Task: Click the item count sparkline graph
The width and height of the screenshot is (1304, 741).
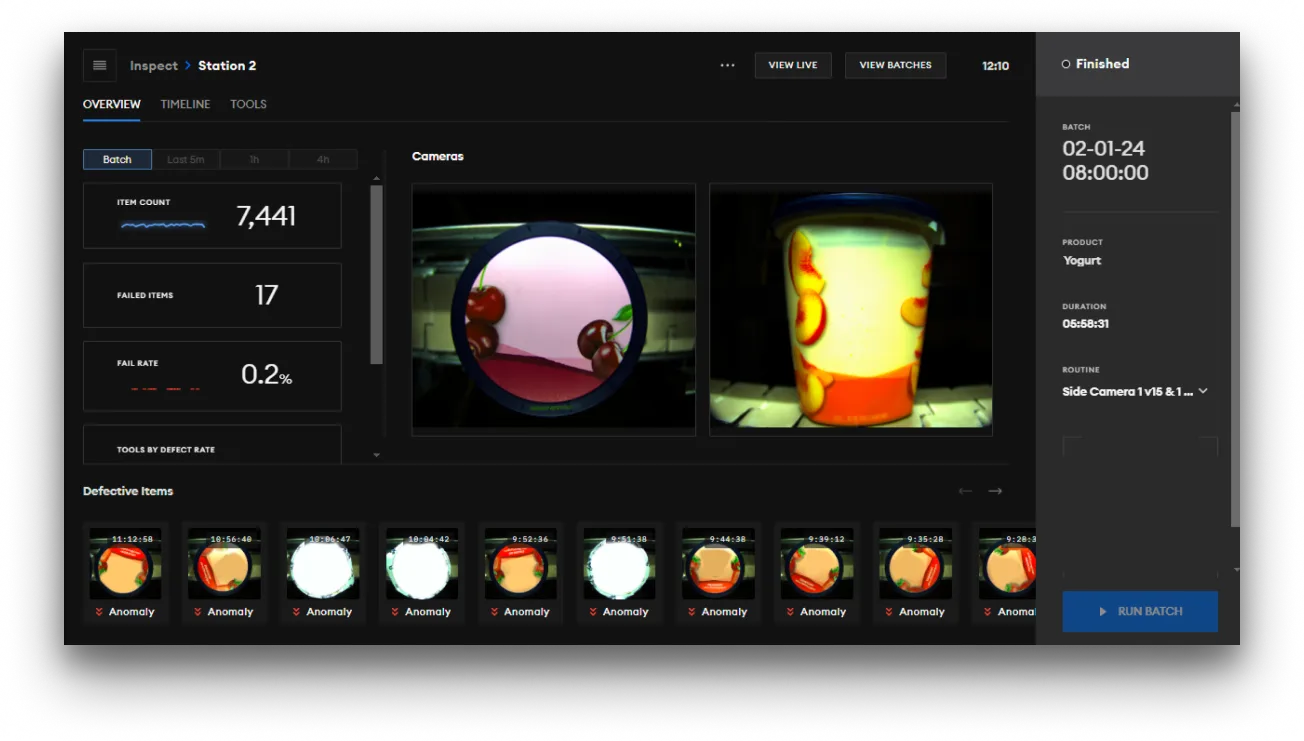Action: (x=163, y=226)
